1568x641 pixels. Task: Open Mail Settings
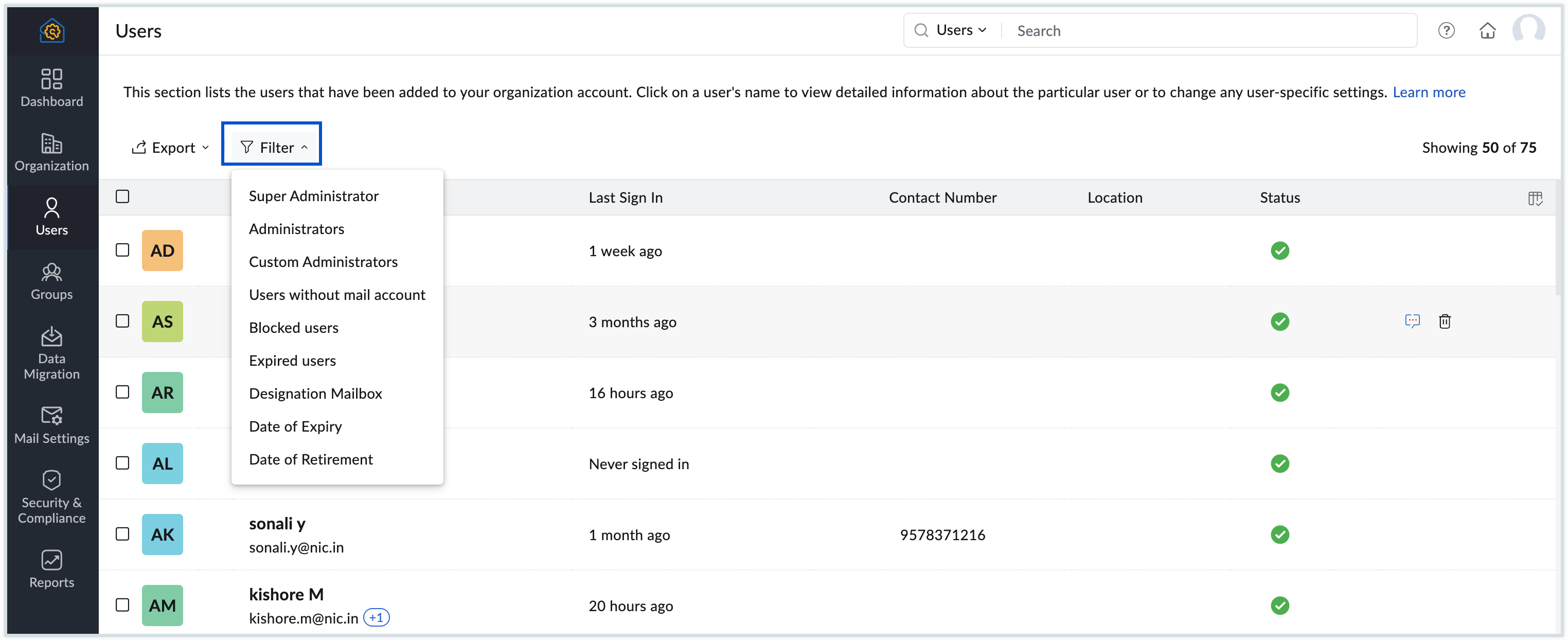coord(52,424)
